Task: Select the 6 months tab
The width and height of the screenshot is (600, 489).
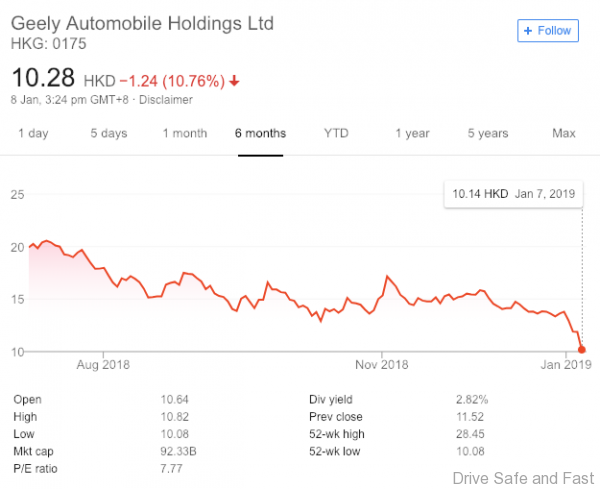Action: tap(261, 133)
